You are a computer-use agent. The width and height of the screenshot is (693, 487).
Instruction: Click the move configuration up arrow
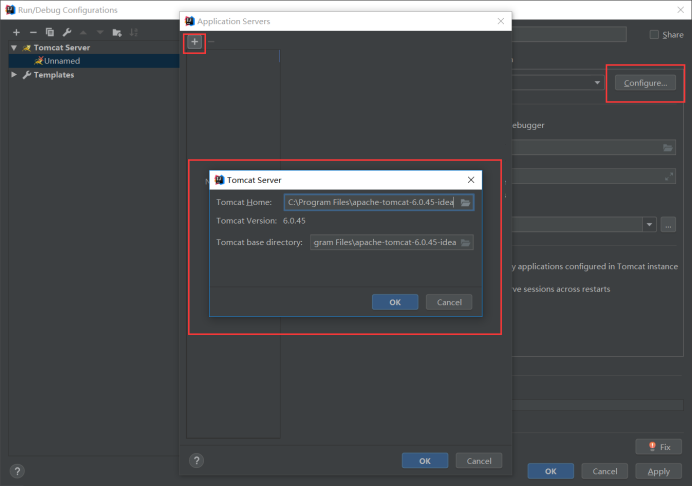(x=83, y=32)
